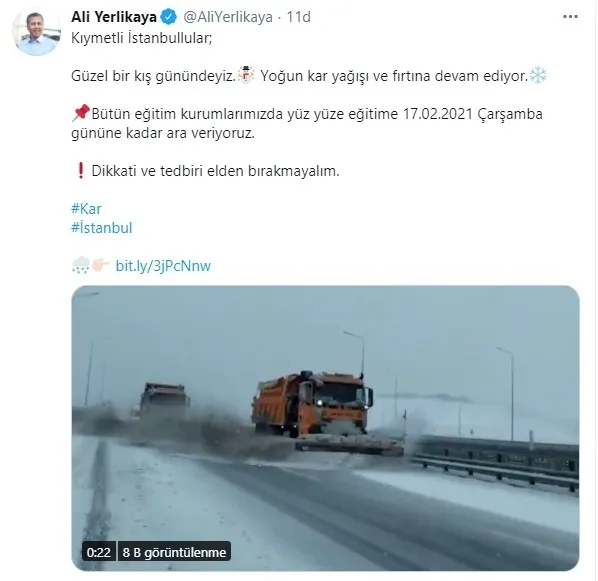Click Ali Yerlikaya's profile avatar

pyautogui.click(x=37, y=32)
